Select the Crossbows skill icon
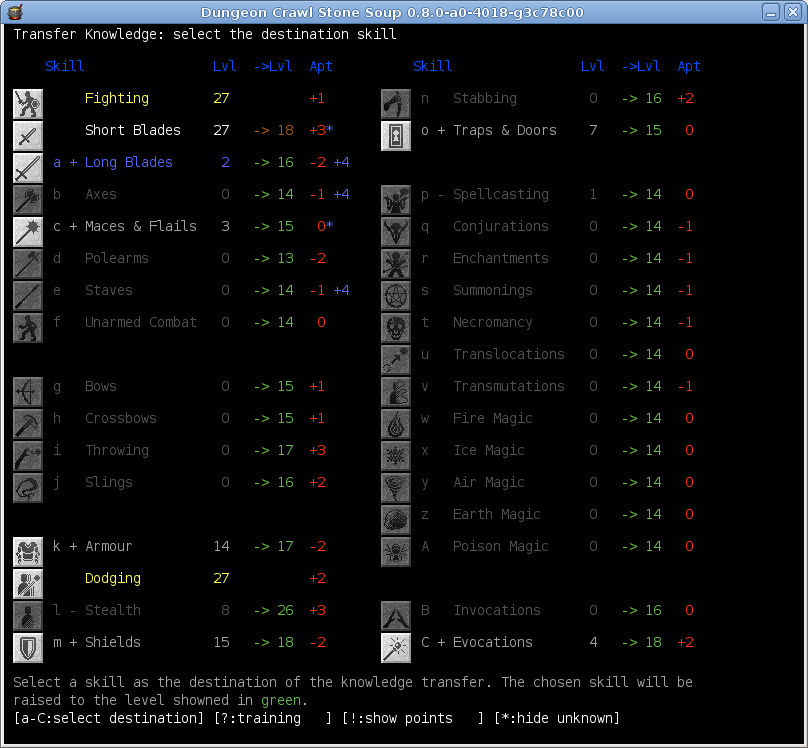 28,423
